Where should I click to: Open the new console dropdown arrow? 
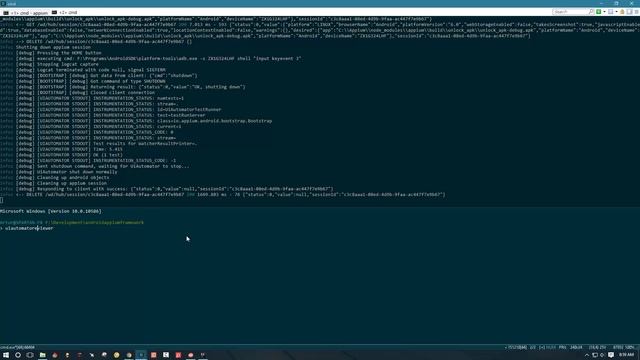[x=604, y=12]
